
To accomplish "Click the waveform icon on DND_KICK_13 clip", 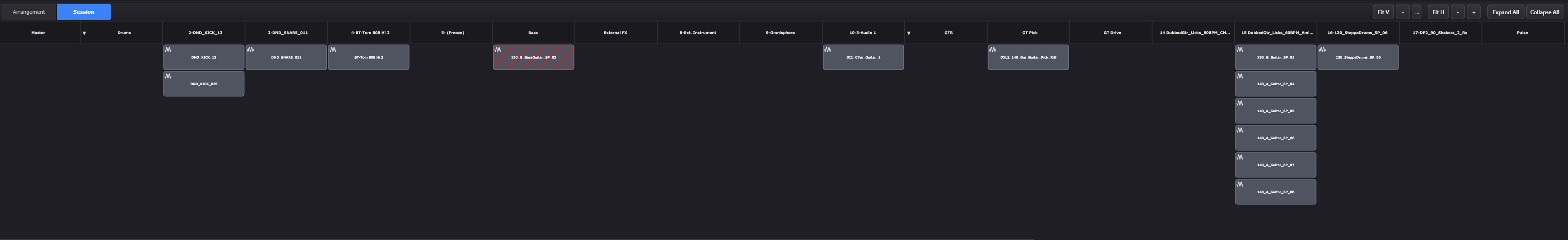I will [x=168, y=50].
